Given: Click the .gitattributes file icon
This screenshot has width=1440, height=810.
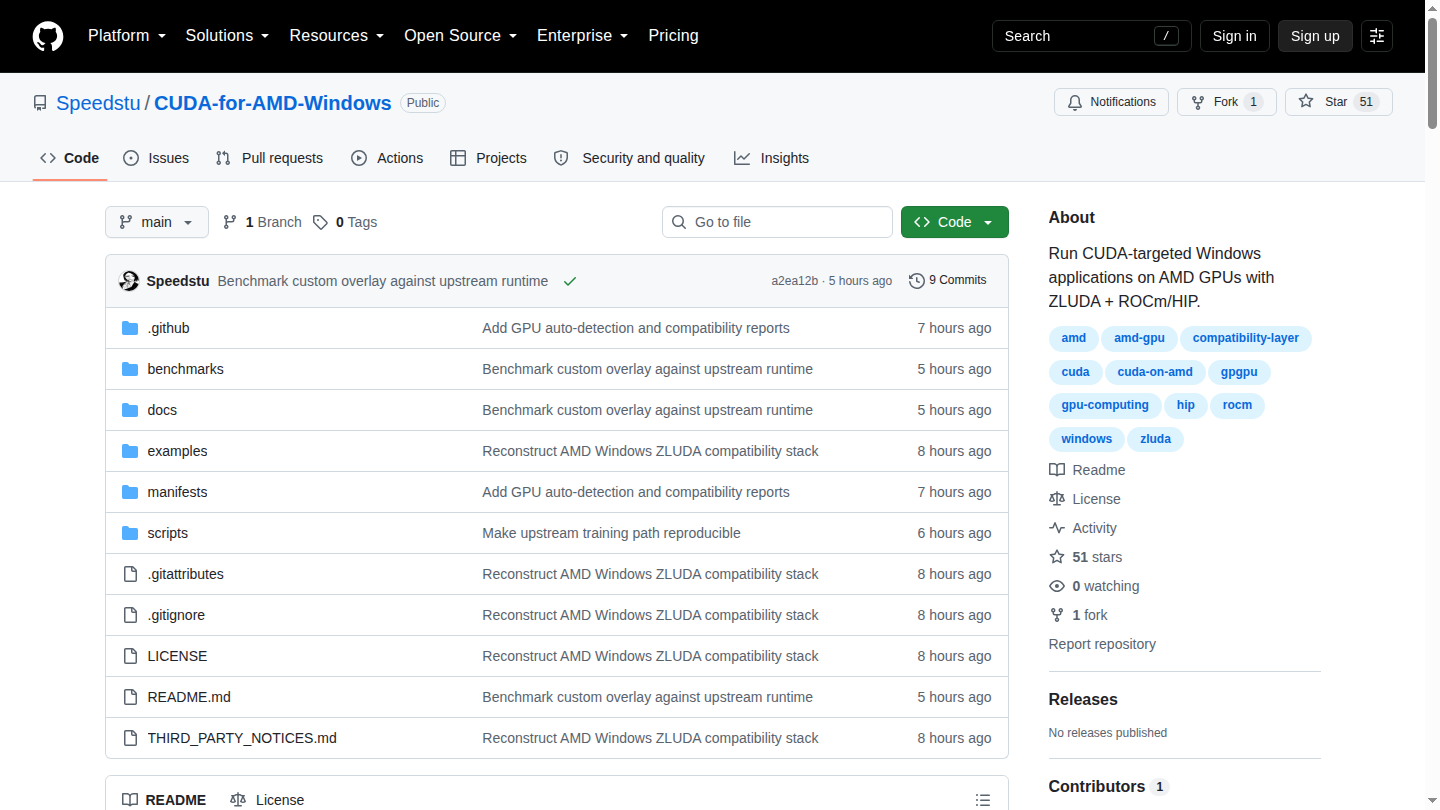Looking at the screenshot, I should (130, 574).
